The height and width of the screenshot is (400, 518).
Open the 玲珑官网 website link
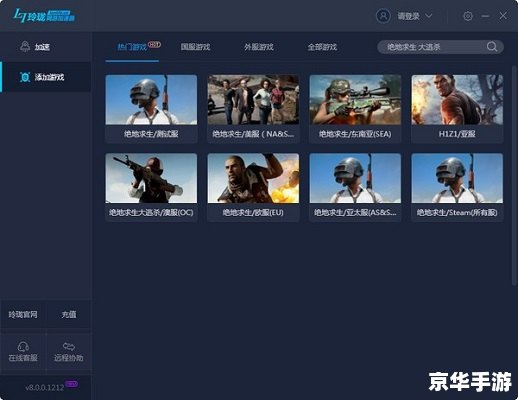tap(23, 314)
